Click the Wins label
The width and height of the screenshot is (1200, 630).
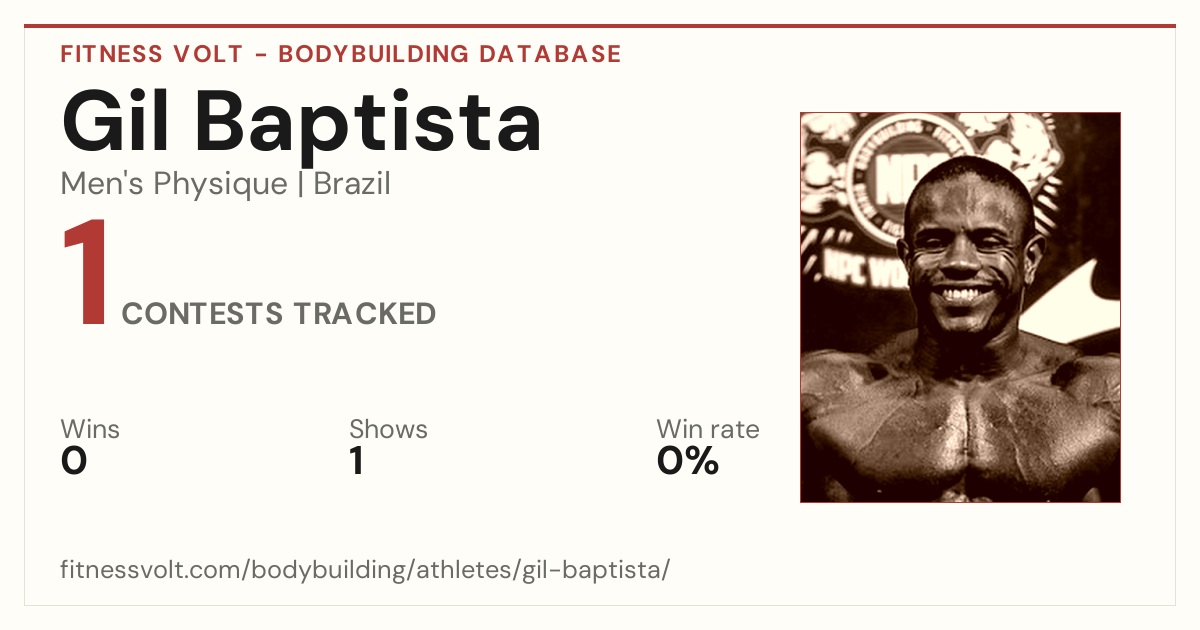[x=90, y=429]
